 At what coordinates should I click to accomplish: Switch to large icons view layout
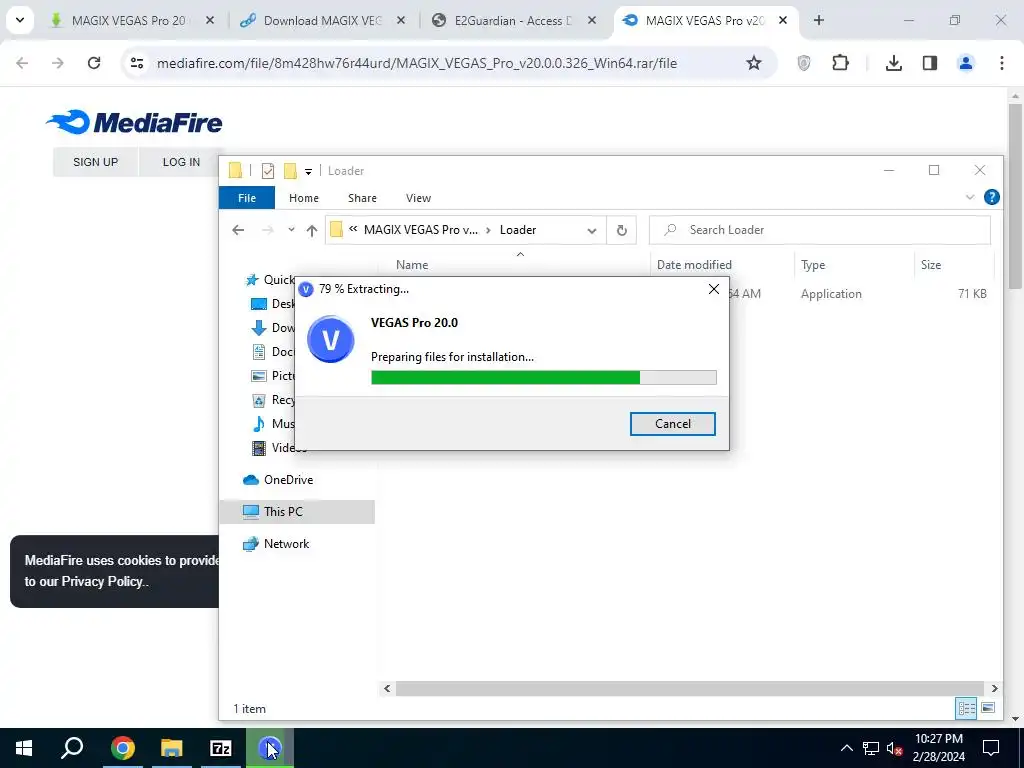(x=988, y=709)
